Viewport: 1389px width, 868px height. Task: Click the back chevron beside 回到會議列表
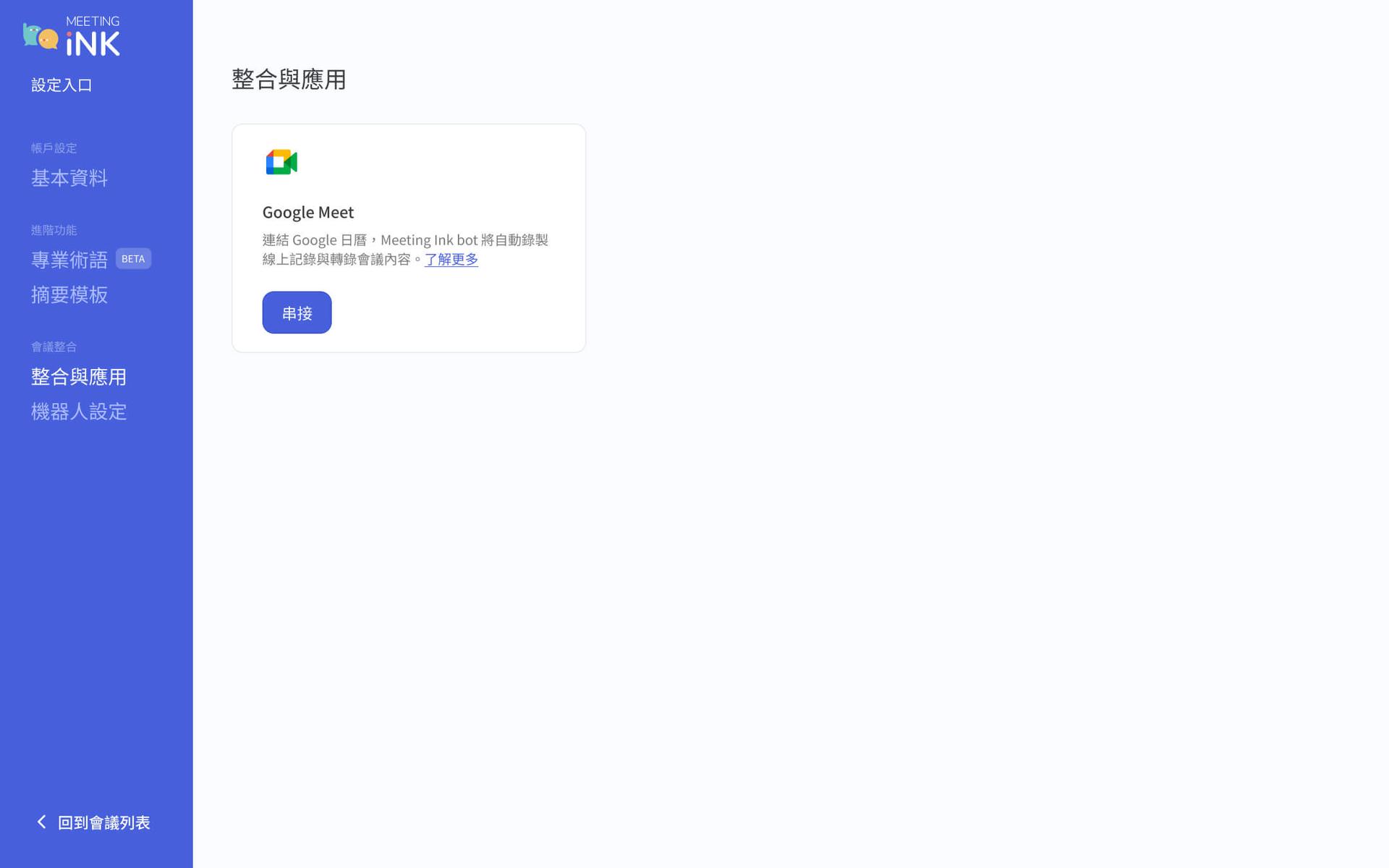coord(40,821)
